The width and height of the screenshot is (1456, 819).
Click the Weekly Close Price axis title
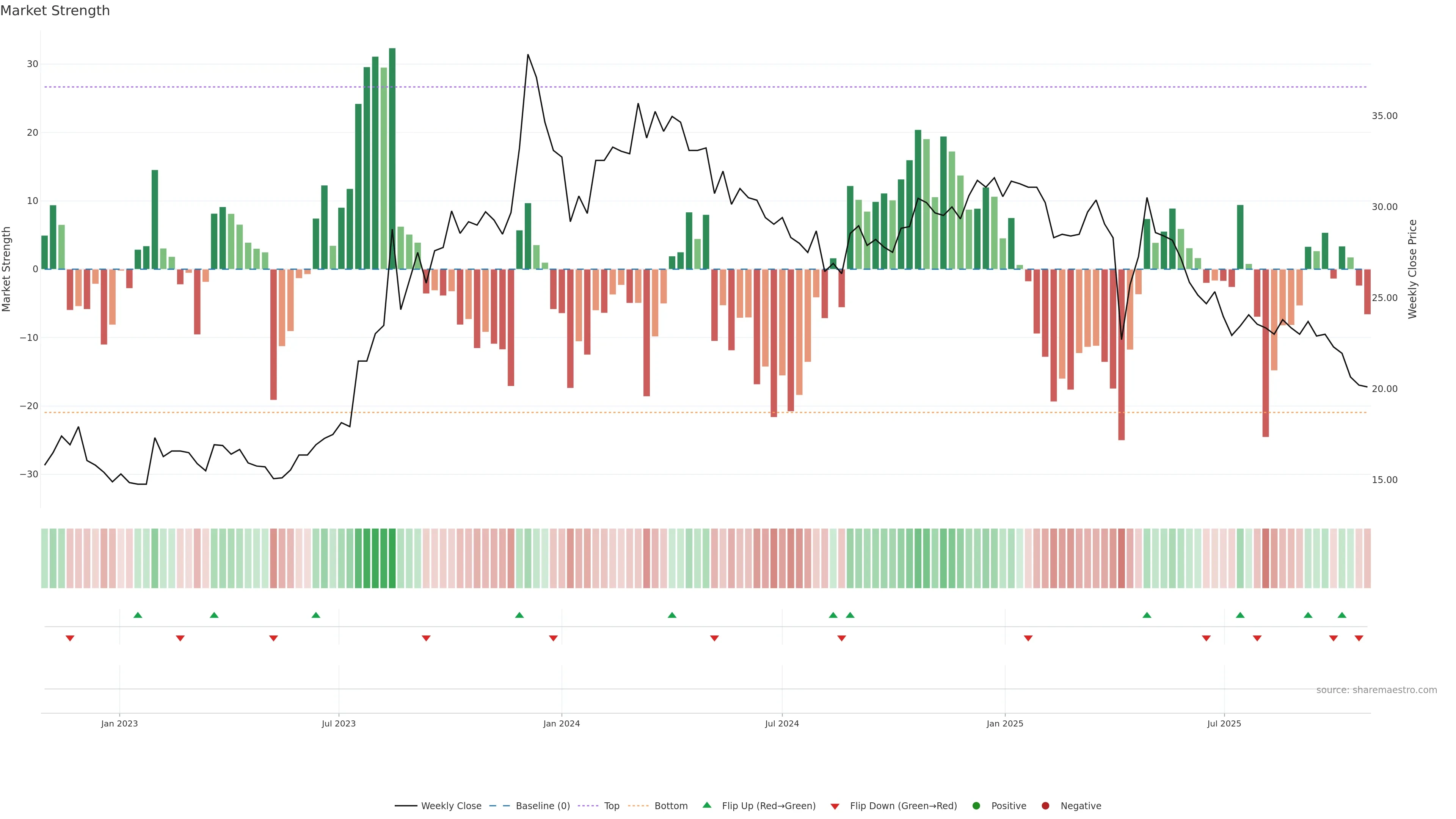tap(1412, 269)
